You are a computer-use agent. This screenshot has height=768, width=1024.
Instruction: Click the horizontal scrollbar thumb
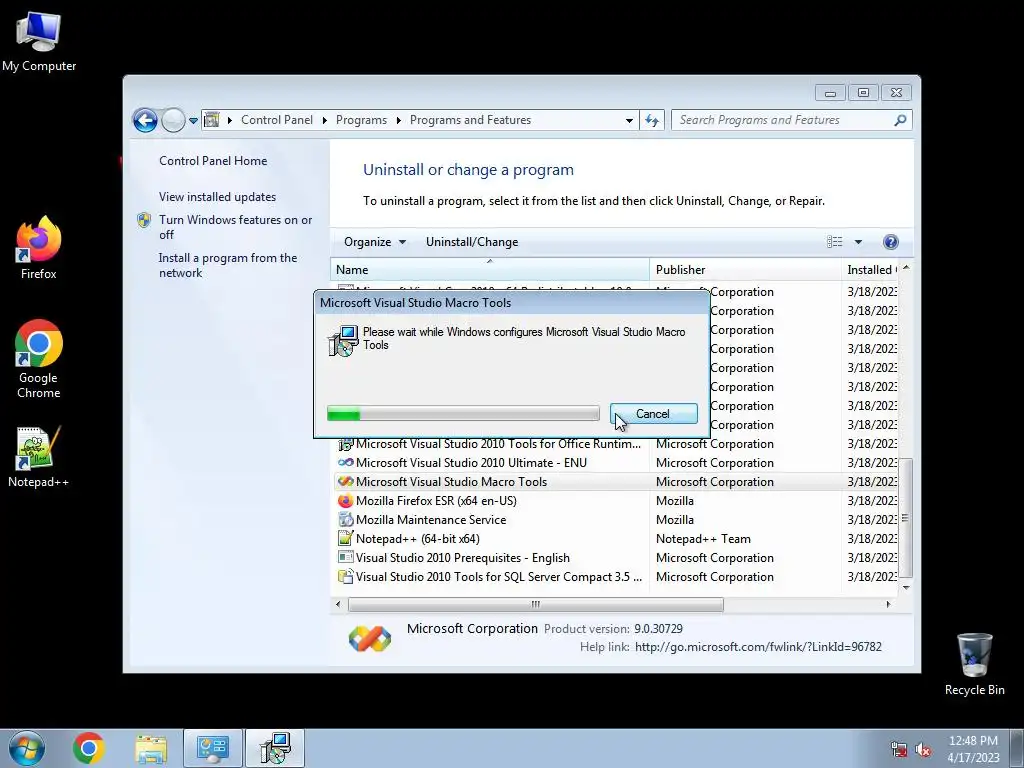[536, 605]
